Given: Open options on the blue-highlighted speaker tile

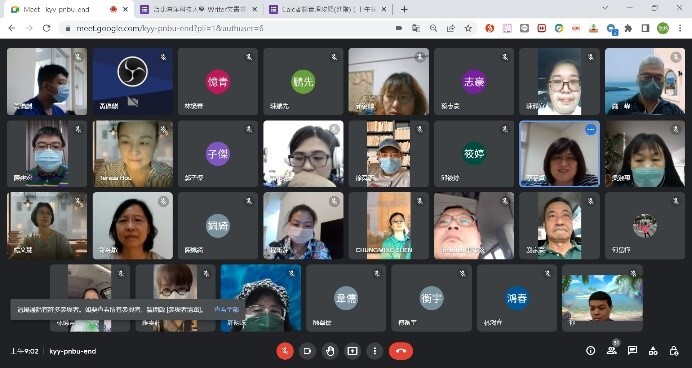Looking at the screenshot, I should (x=590, y=129).
